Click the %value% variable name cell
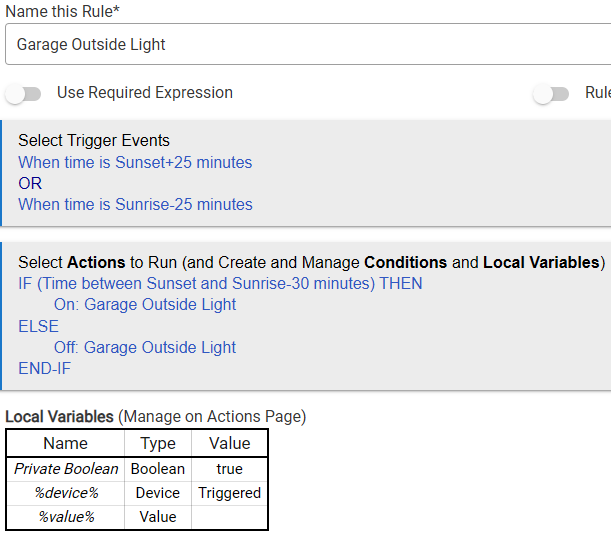This screenshot has width=611, height=539. coord(66,517)
